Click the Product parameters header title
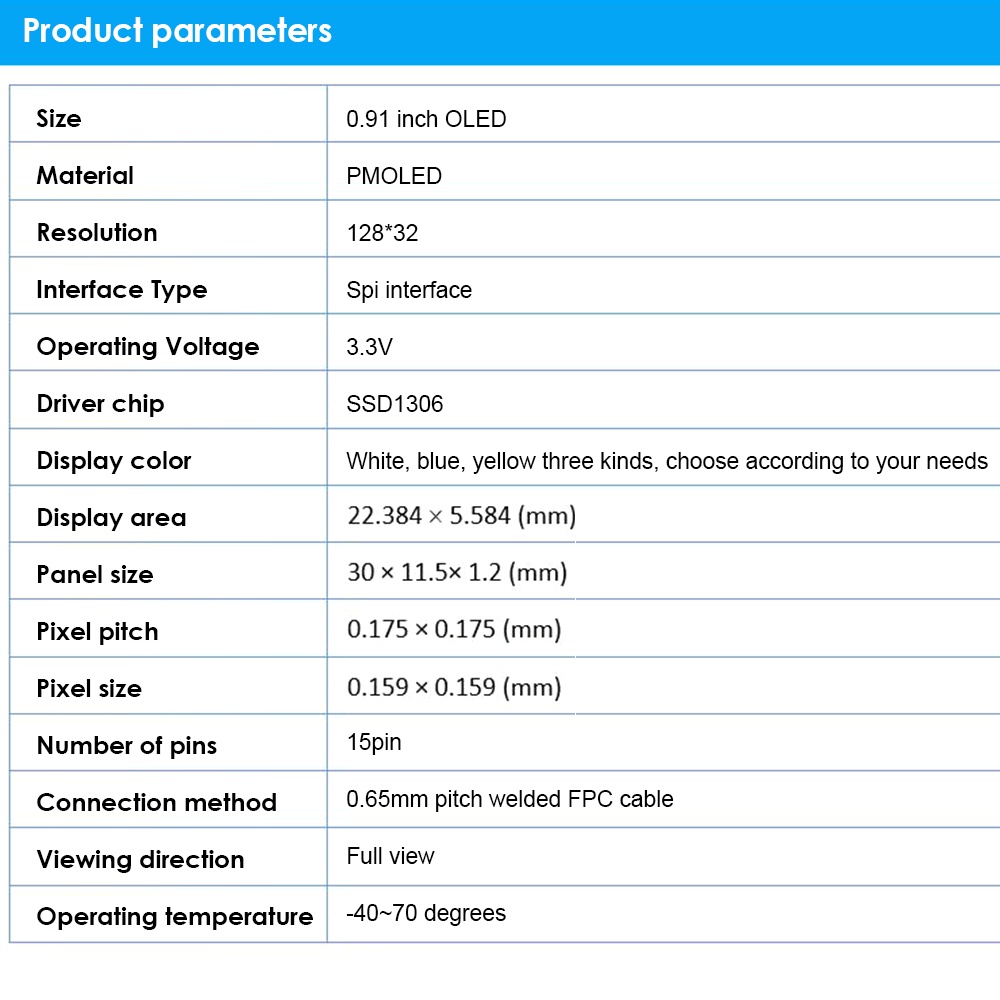The image size is (1000, 1000). [177, 31]
